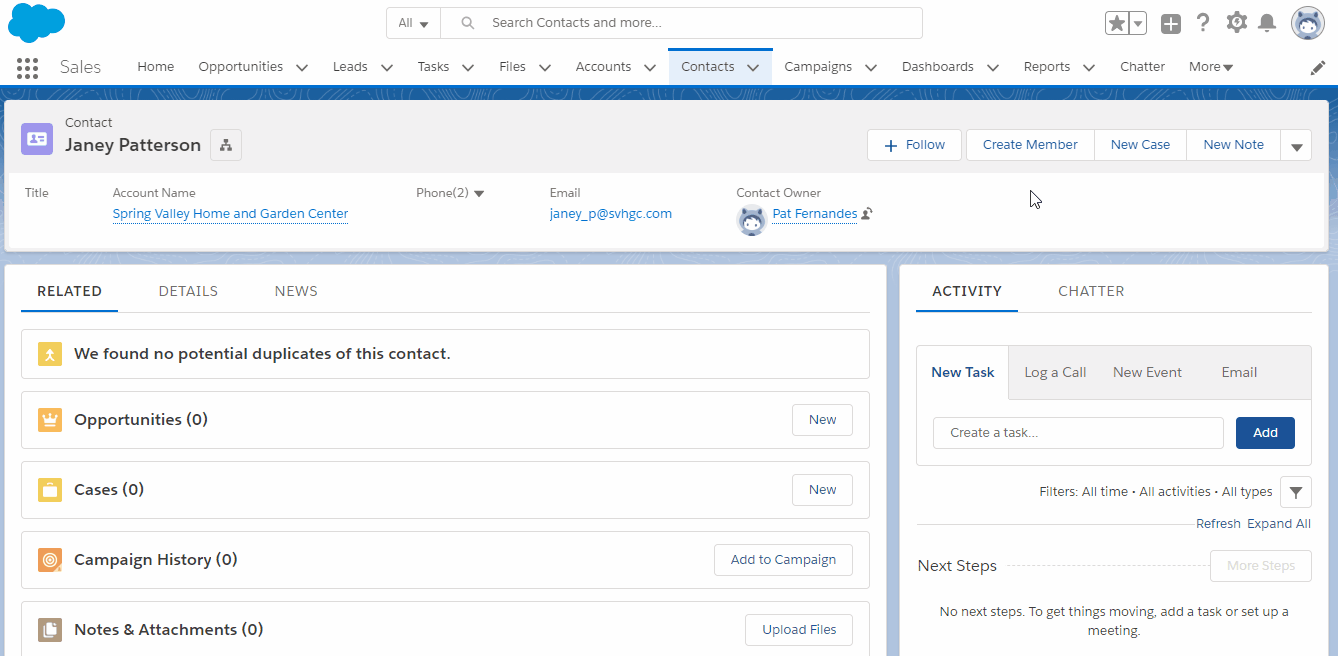
Task: Click the Campaign History target icon
Action: [50, 560]
